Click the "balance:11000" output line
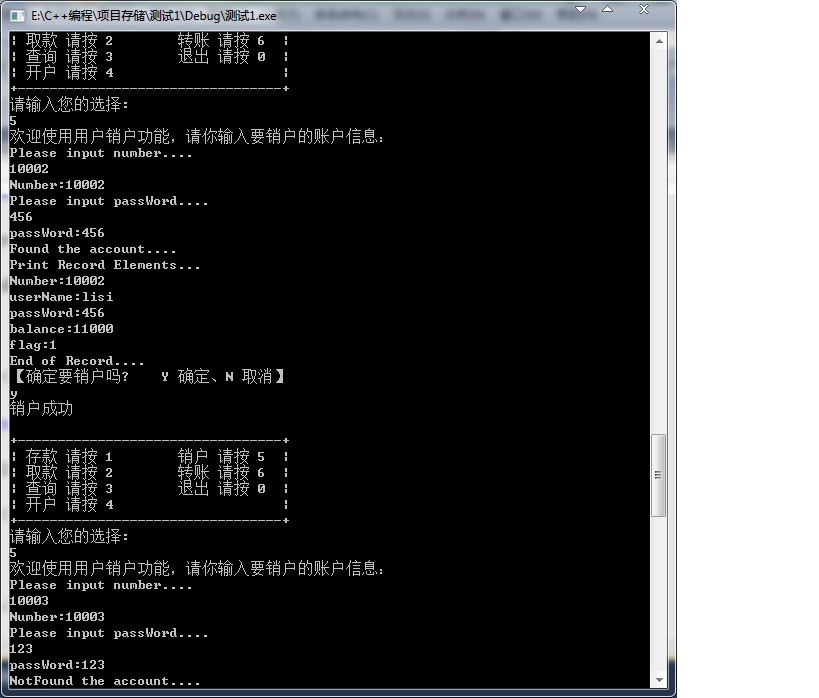 pyautogui.click(x=61, y=329)
